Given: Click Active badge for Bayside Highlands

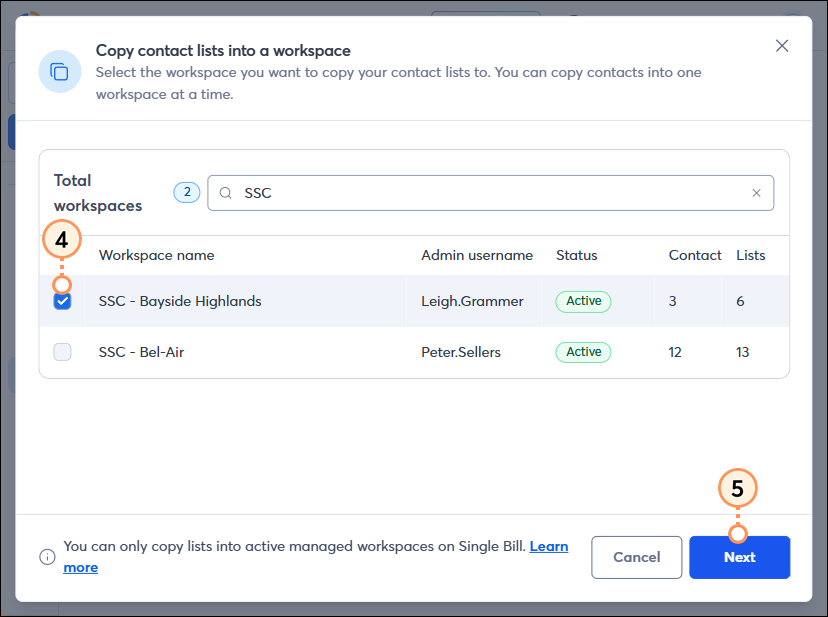Looking at the screenshot, I should click(x=583, y=301).
